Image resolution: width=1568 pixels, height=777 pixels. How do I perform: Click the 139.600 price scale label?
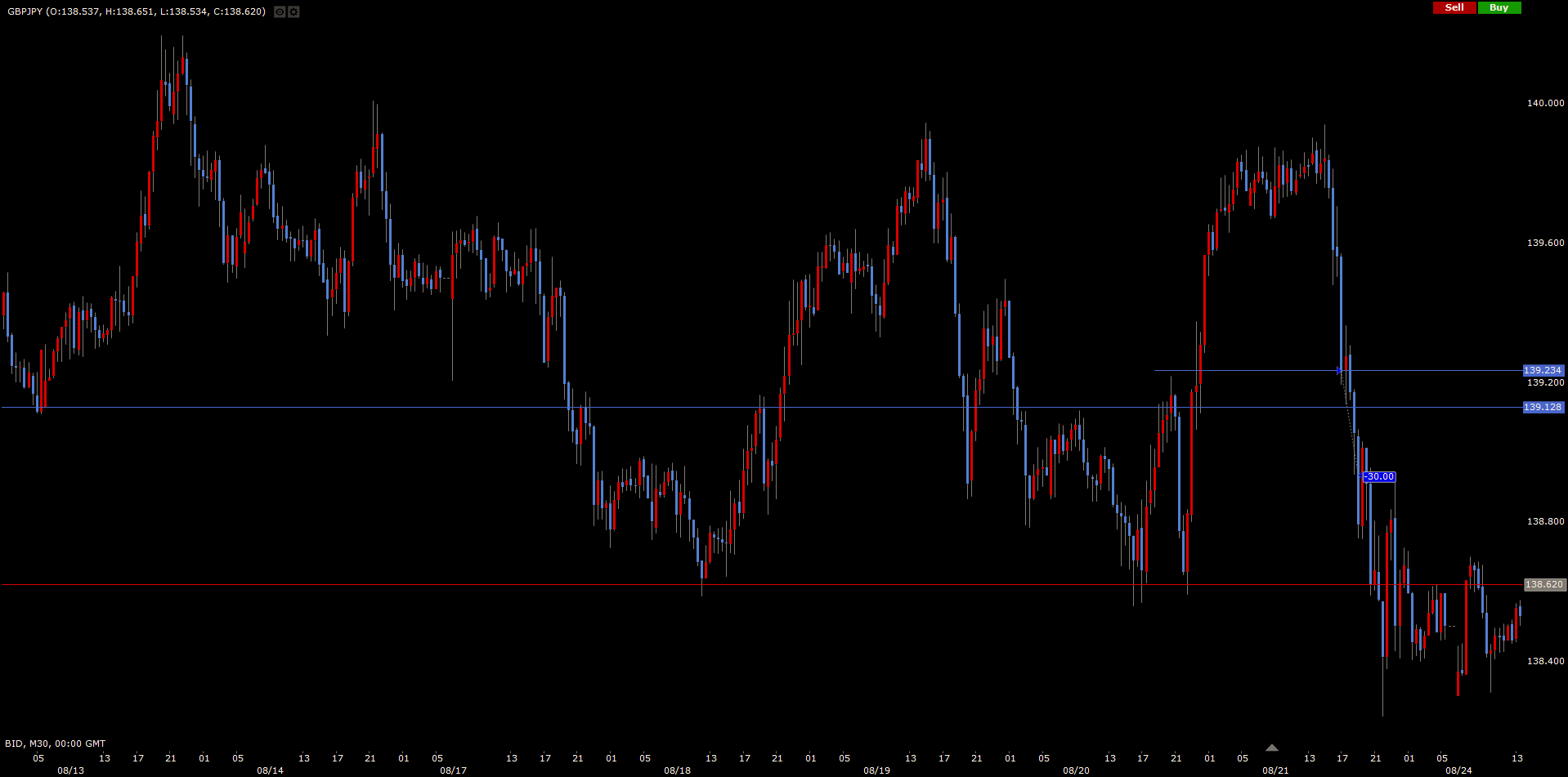pos(1545,243)
